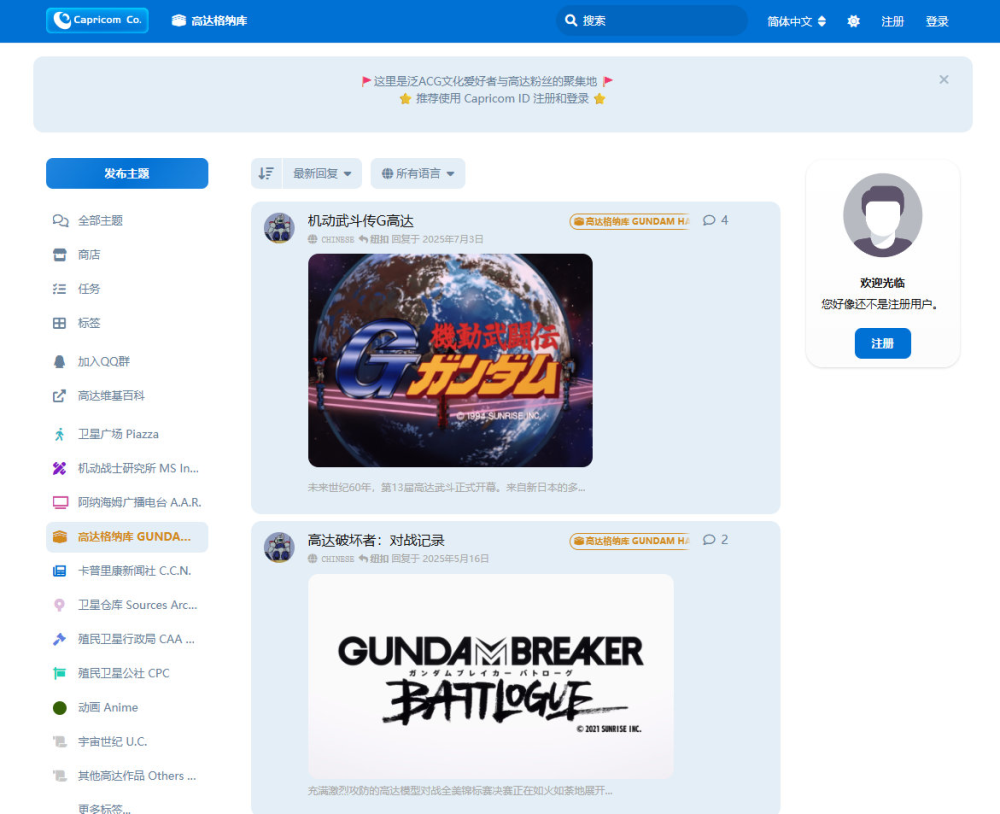Open the 最新回复 sort dropdown
The width and height of the screenshot is (1000, 814).
(321, 173)
